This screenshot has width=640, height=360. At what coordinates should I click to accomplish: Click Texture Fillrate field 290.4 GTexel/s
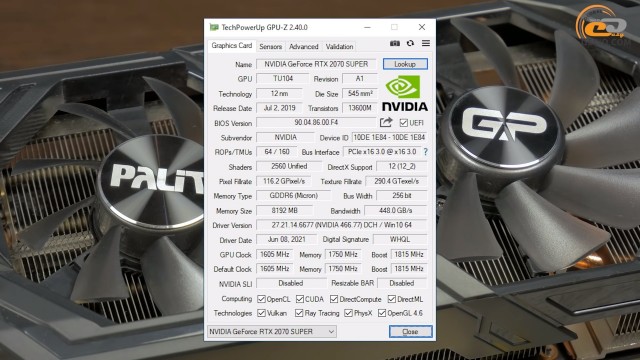[x=396, y=181]
